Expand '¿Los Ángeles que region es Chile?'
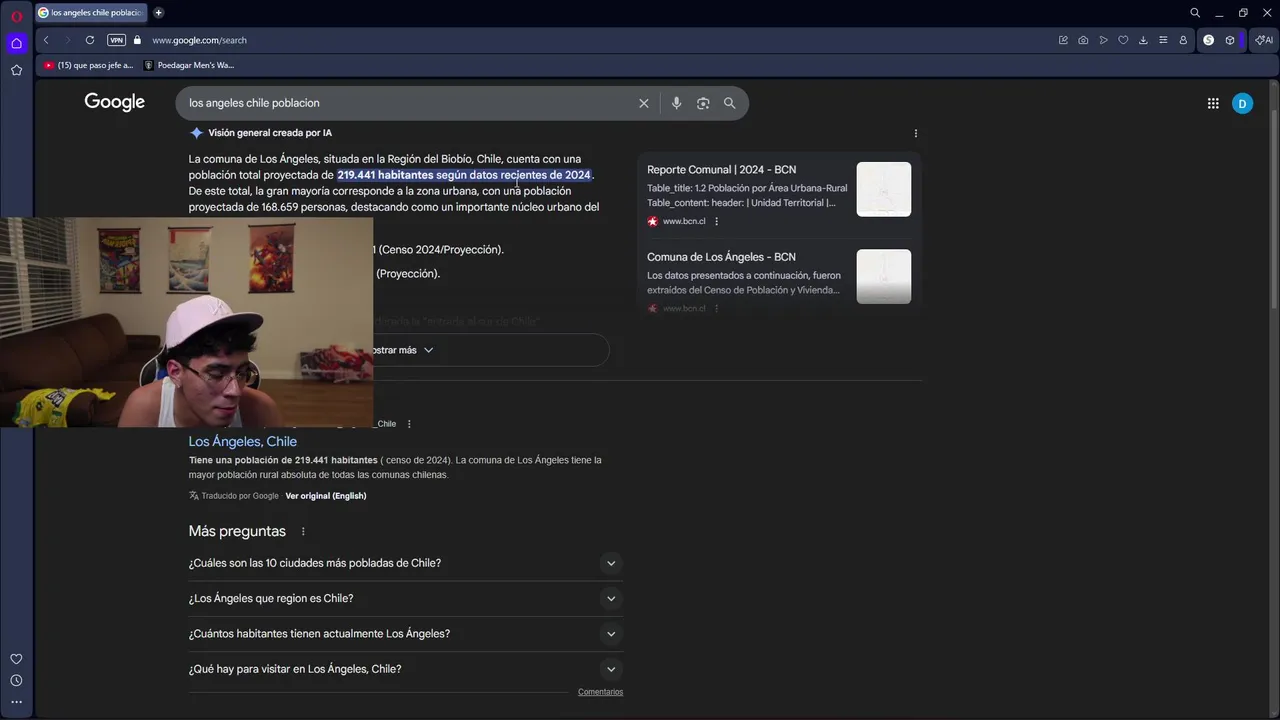Screen dimensions: 1280x720 405,598
